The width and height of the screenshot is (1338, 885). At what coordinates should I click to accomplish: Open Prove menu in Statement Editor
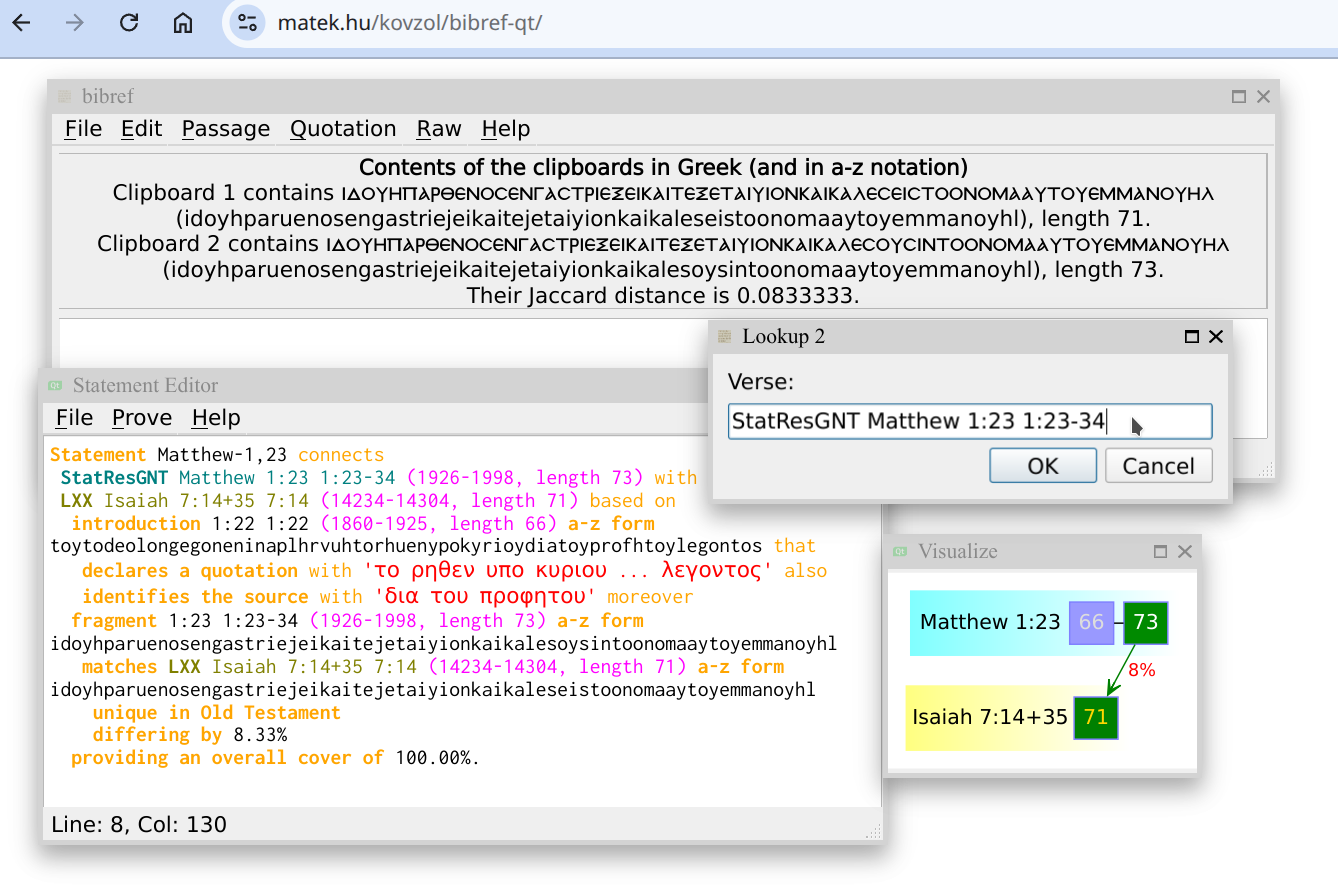142,418
